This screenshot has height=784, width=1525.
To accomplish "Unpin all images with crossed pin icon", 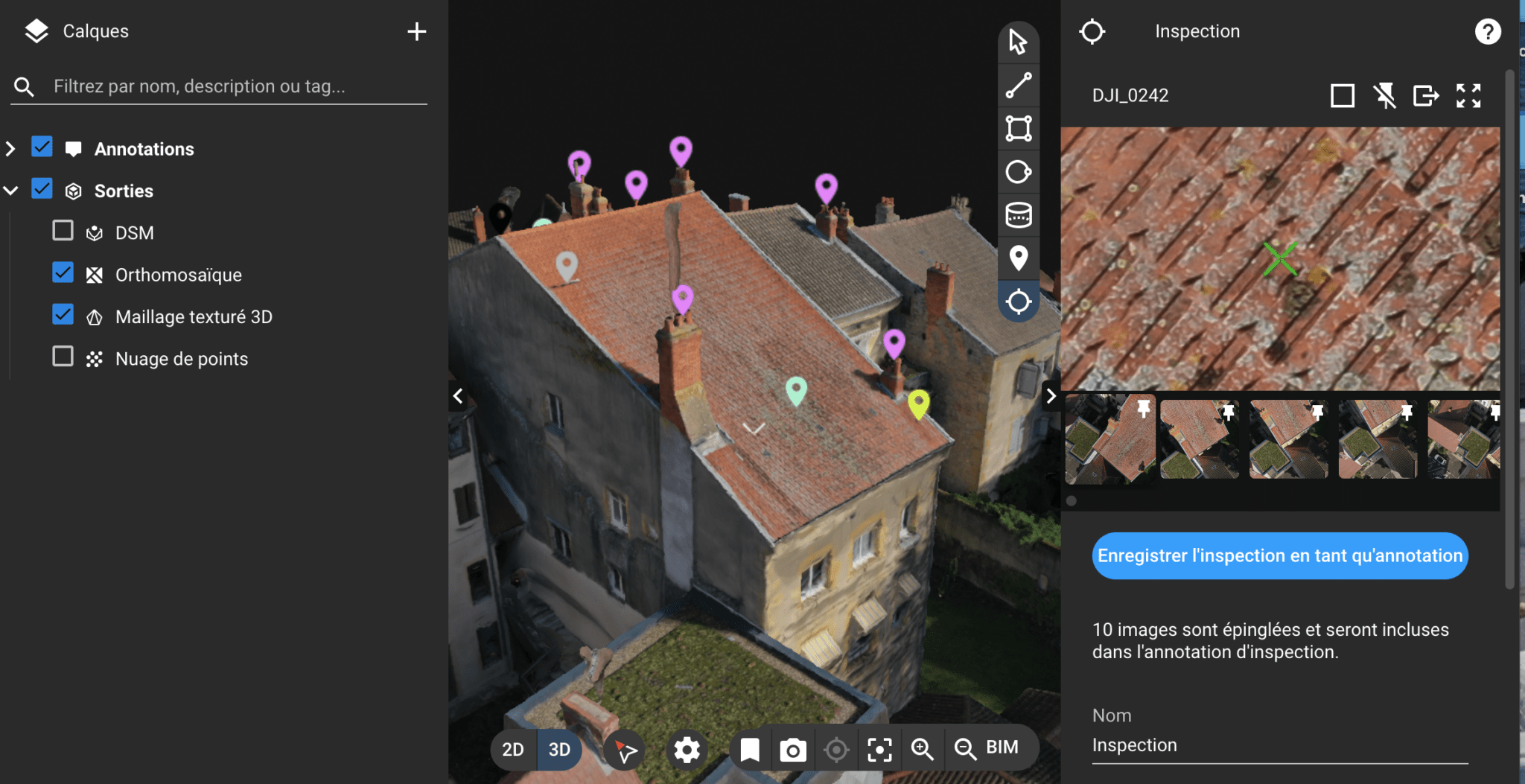I will click(1384, 95).
